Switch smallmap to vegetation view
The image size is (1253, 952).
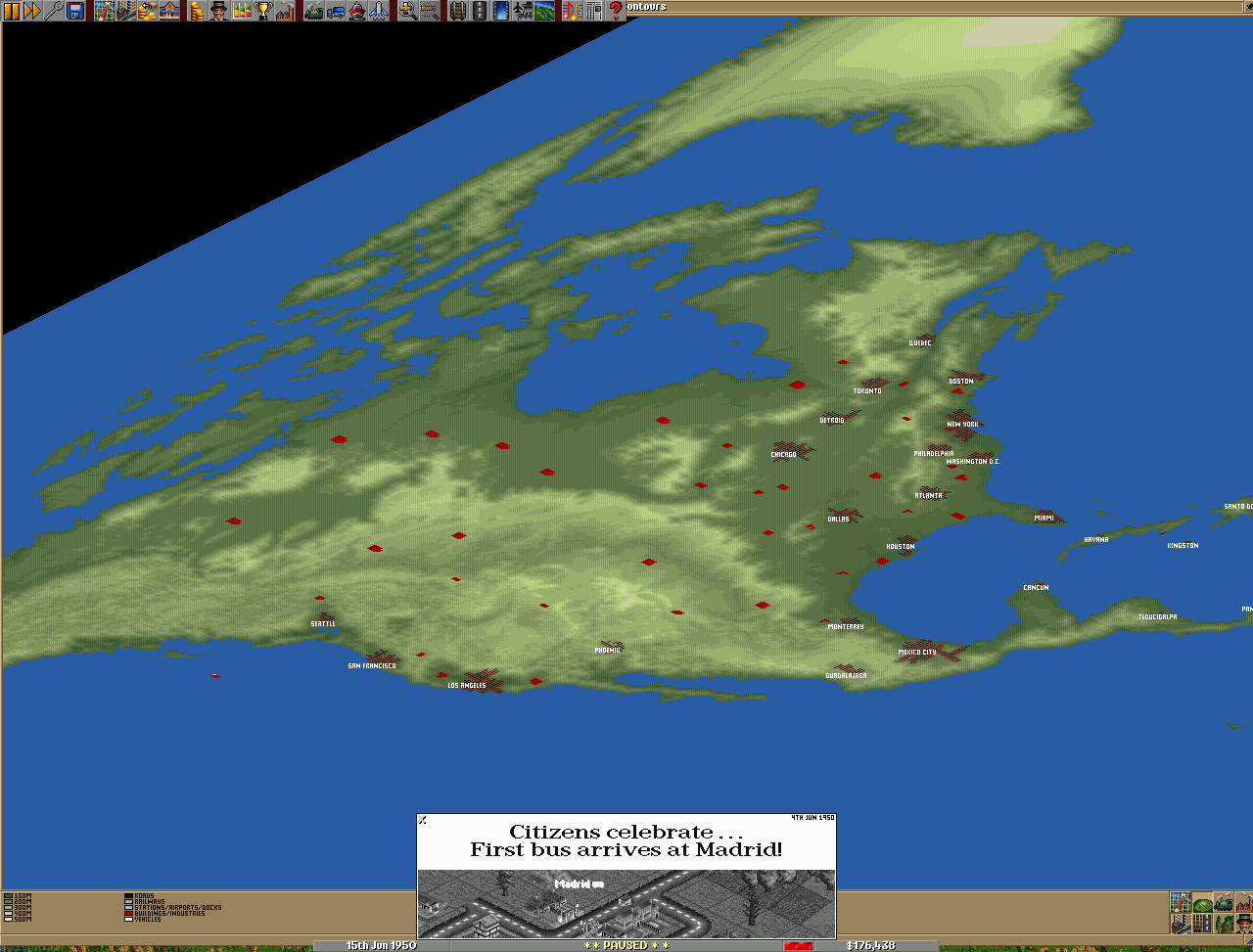pyautogui.click(x=1224, y=924)
